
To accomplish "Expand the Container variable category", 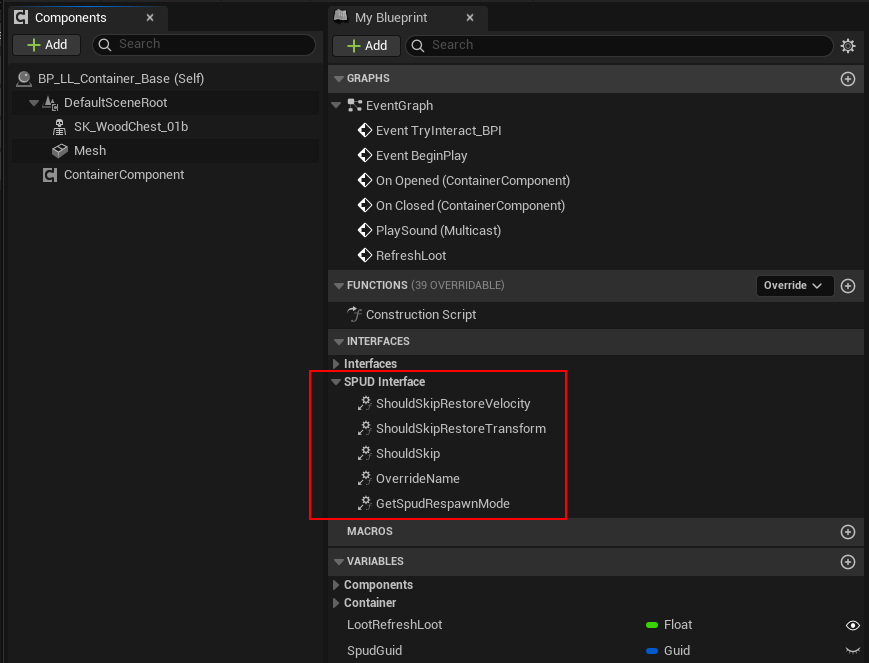I will [x=336, y=603].
